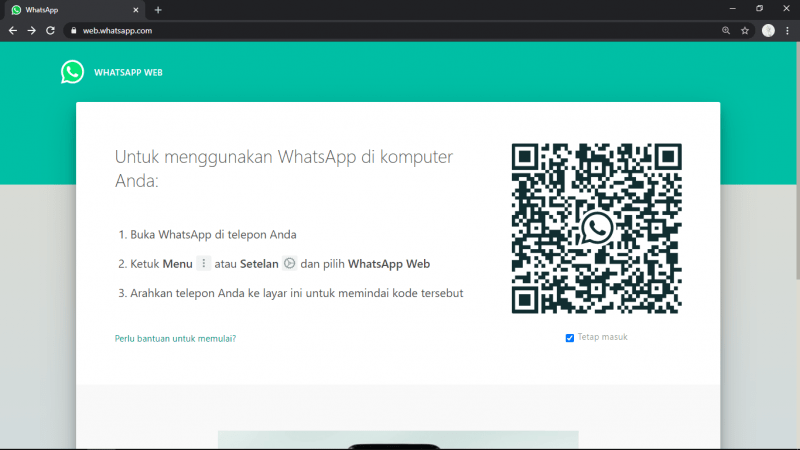Click the text Buka WhatsApp di telepon Anda
This screenshot has height=450, width=800.
click(213, 235)
